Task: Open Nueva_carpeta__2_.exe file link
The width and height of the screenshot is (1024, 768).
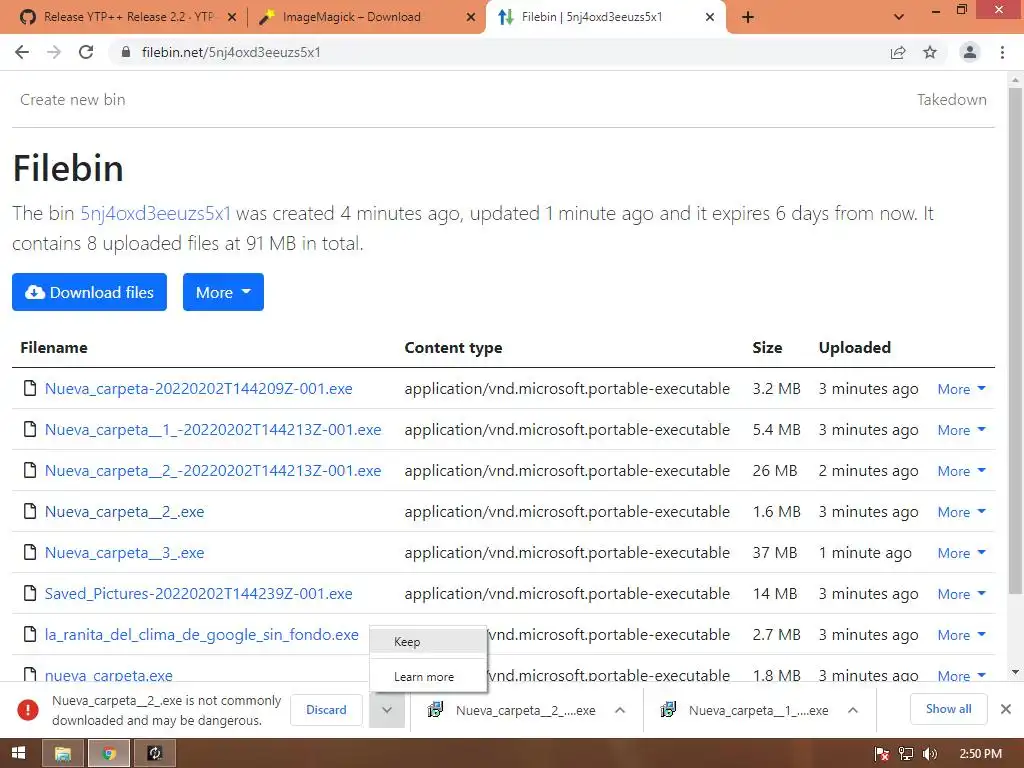Action: (x=124, y=512)
